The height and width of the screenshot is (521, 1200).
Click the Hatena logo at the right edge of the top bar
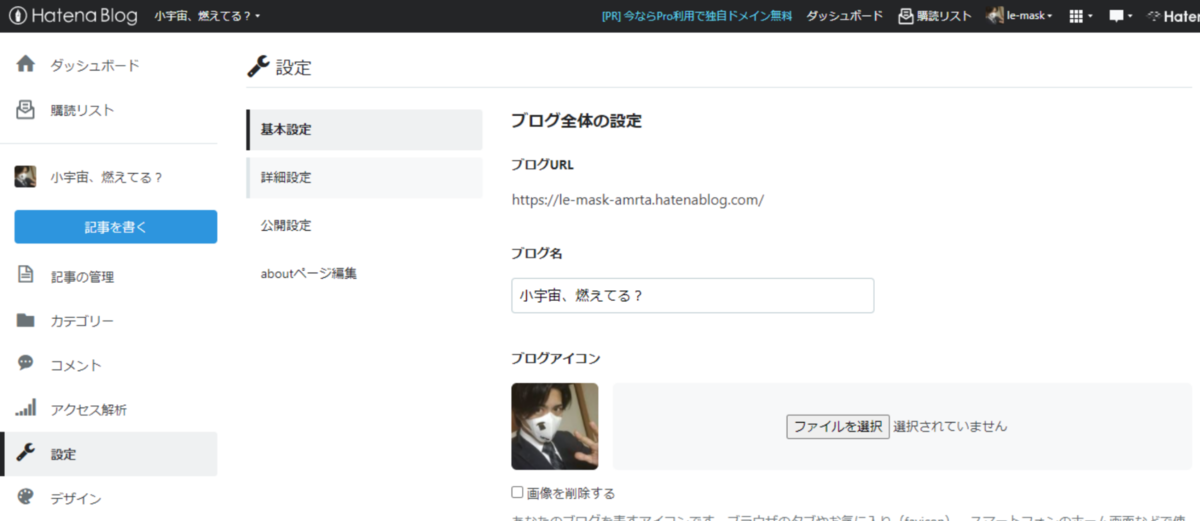(x=1174, y=16)
